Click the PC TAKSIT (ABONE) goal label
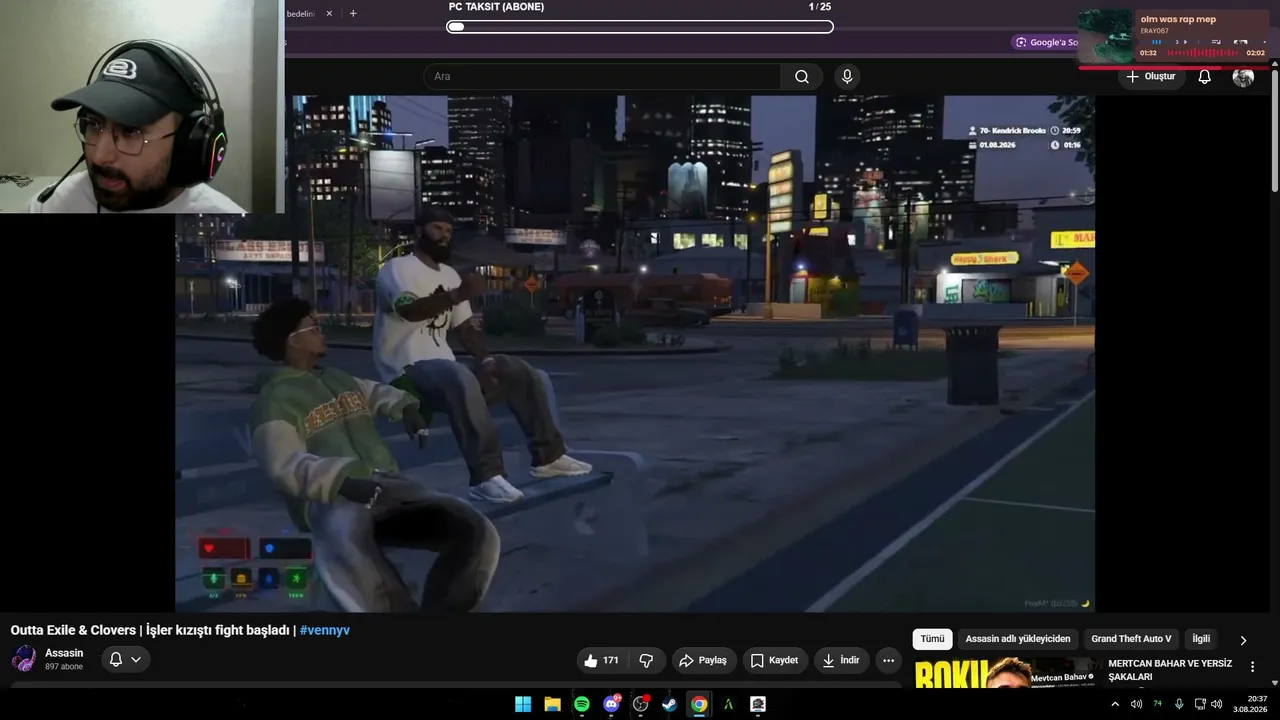The image size is (1280, 720). coord(496,7)
